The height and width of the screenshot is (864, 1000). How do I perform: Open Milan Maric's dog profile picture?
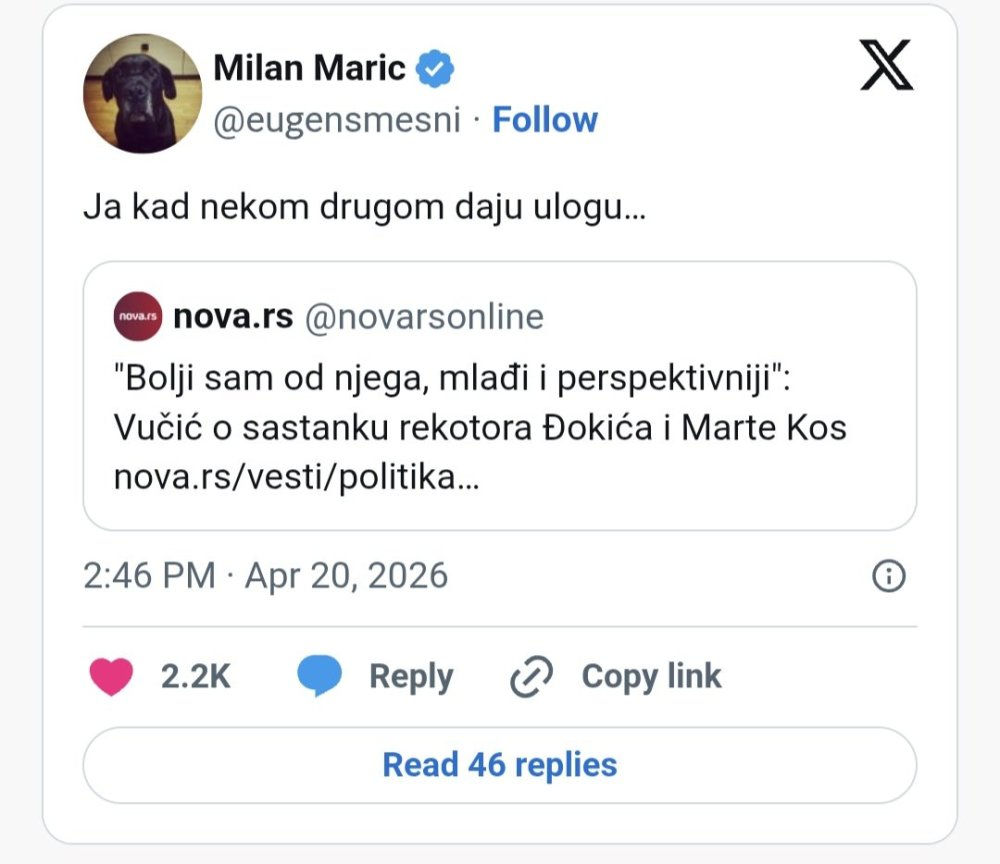(x=142, y=93)
